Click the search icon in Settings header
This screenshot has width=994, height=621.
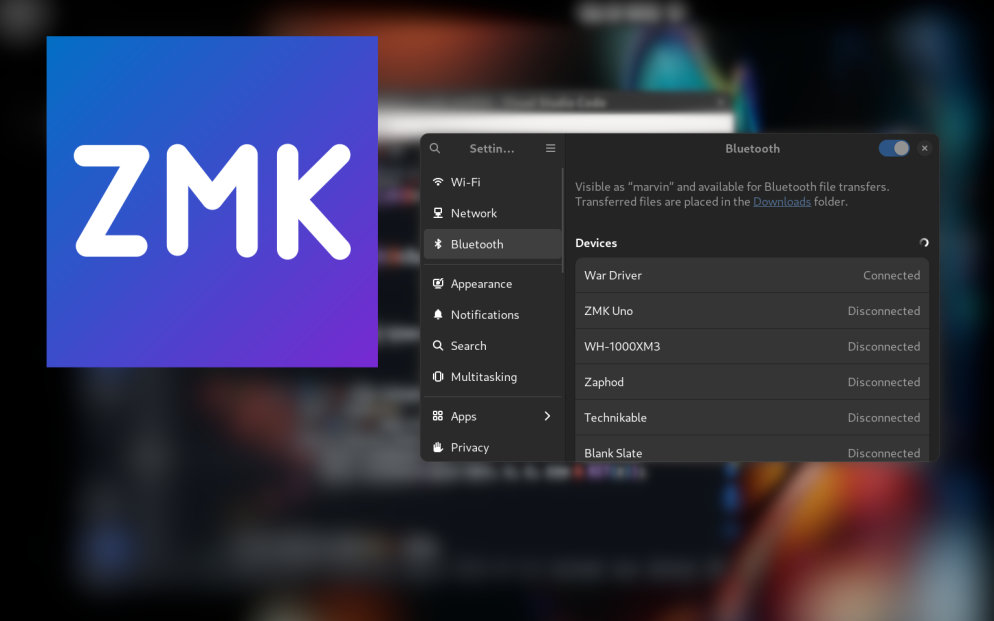[435, 148]
